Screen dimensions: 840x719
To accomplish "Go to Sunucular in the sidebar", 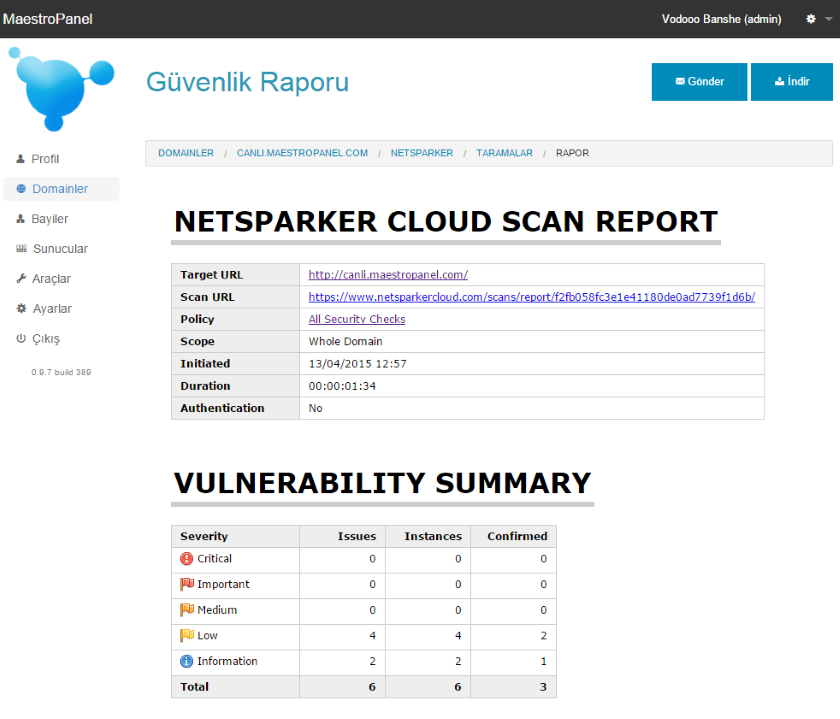I will point(61,249).
